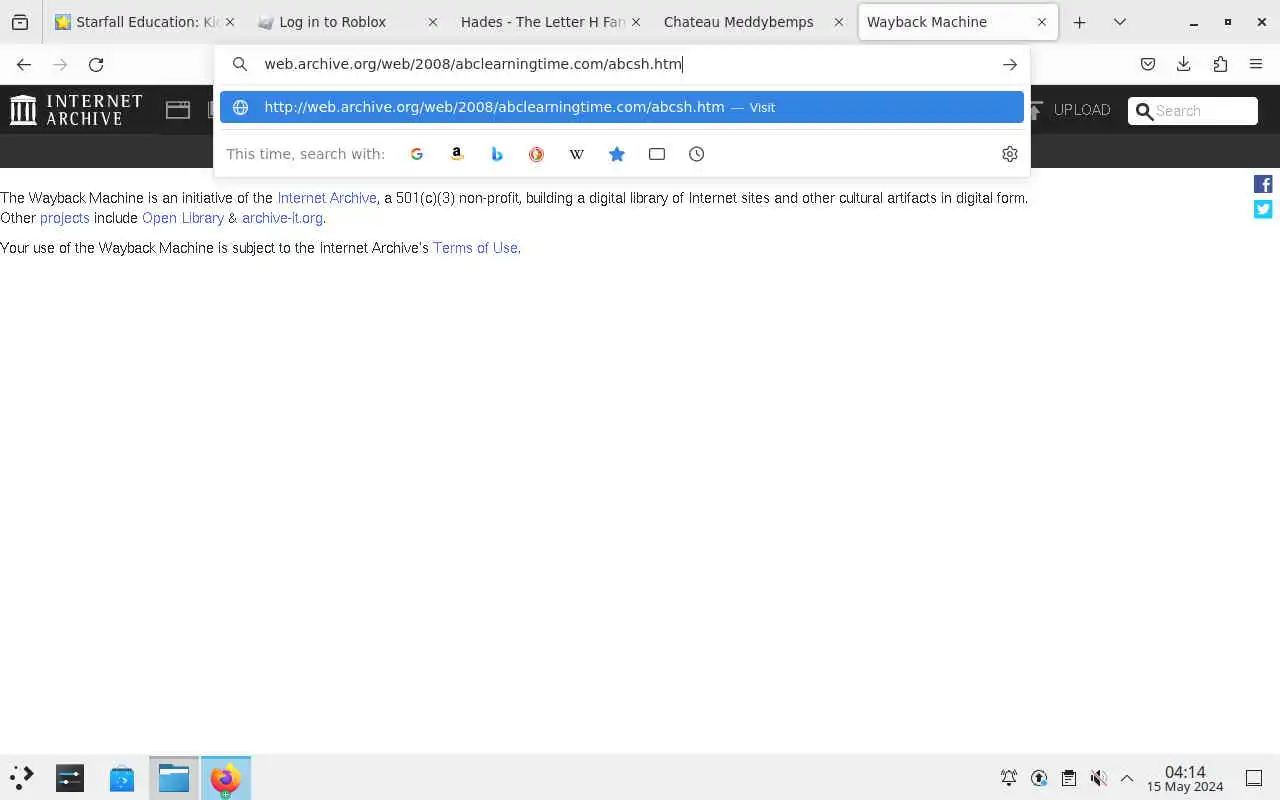The height and width of the screenshot is (800, 1280).
Task: Search this time with DuckDuckGo
Action: tap(536, 154)
